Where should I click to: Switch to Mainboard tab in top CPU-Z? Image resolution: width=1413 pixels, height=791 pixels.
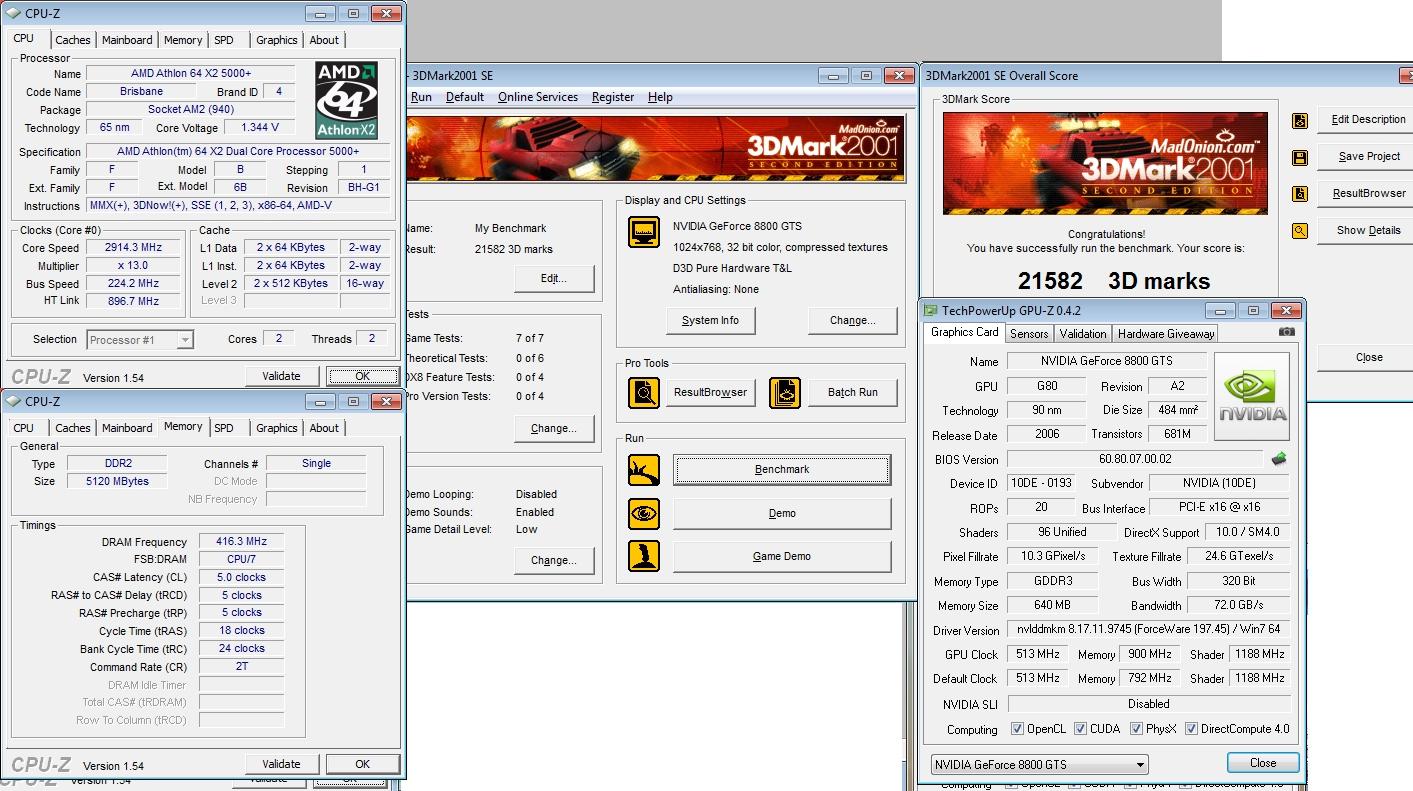(127, 40)
